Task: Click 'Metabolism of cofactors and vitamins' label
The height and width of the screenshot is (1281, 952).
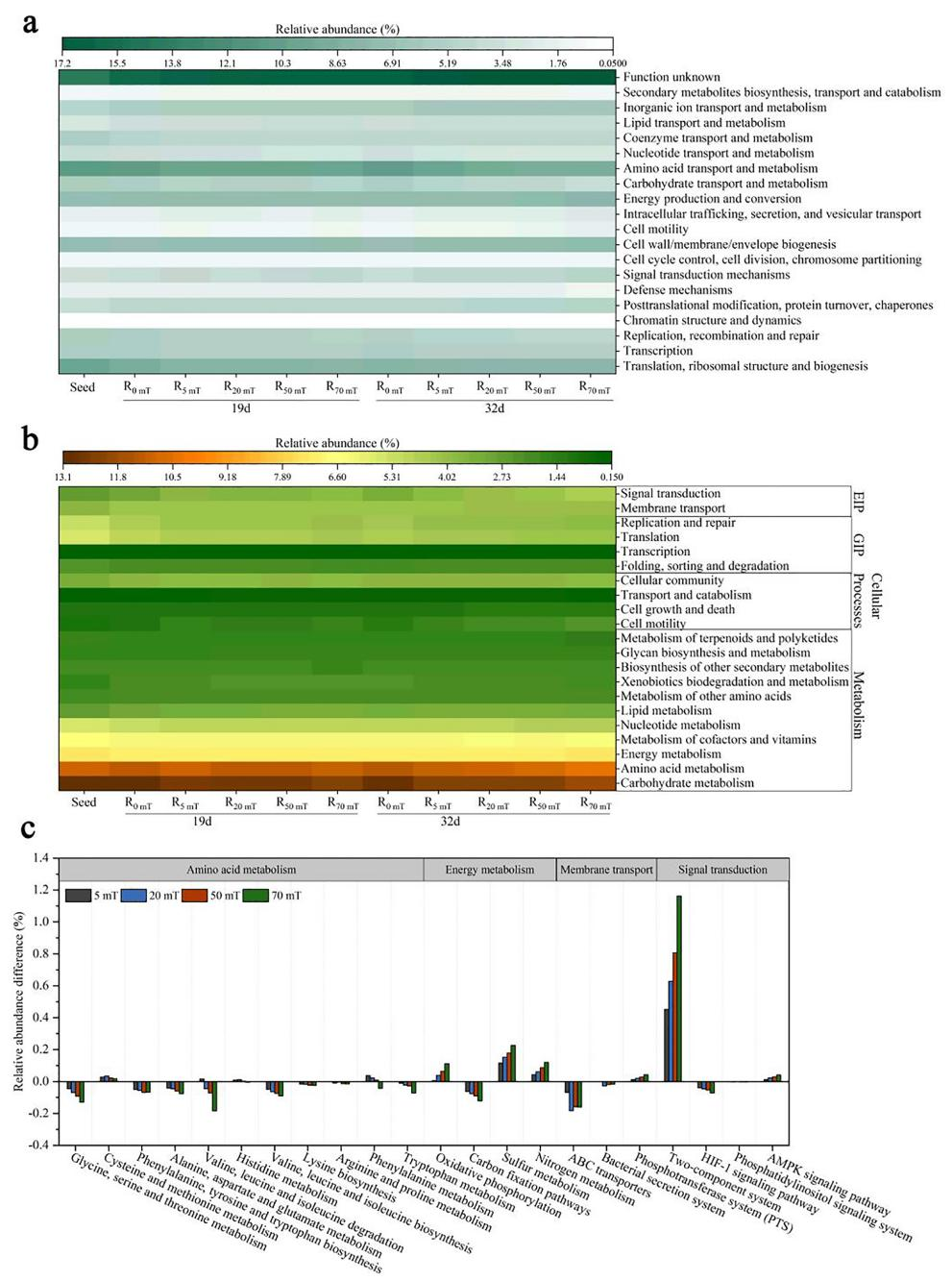Action: pyautogui.click(x=718, y=740)
